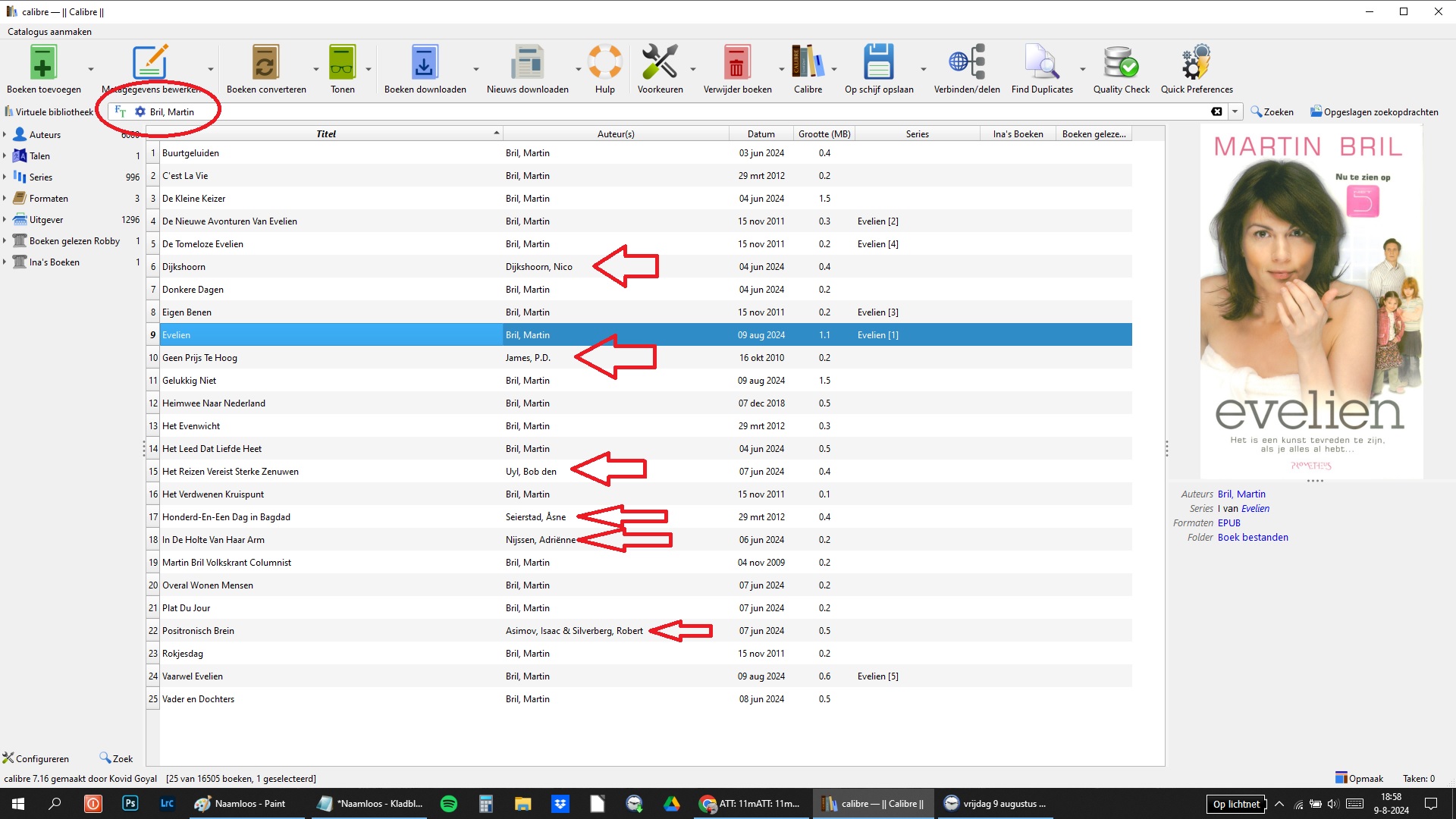
Task: Expand the Uitgever category
Action: [5, 220]
